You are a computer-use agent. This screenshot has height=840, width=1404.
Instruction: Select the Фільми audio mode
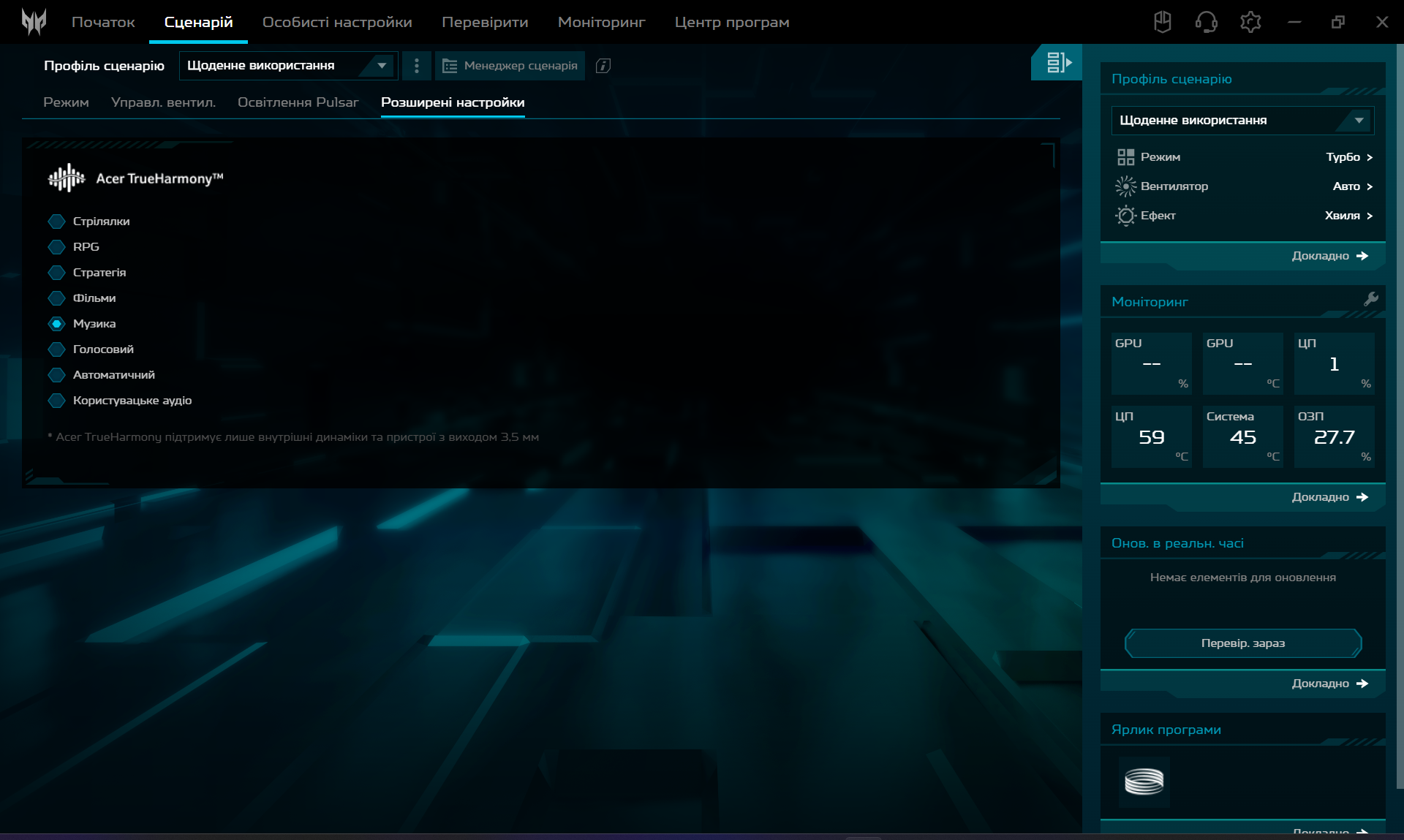[57, 298]
